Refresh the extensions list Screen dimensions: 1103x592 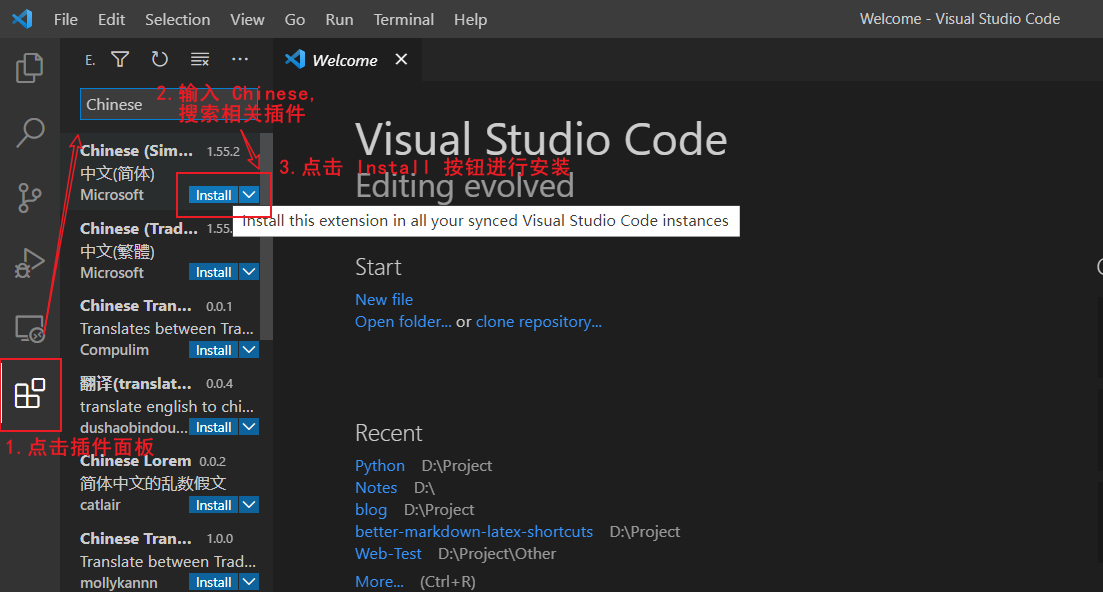pos(159,59)
